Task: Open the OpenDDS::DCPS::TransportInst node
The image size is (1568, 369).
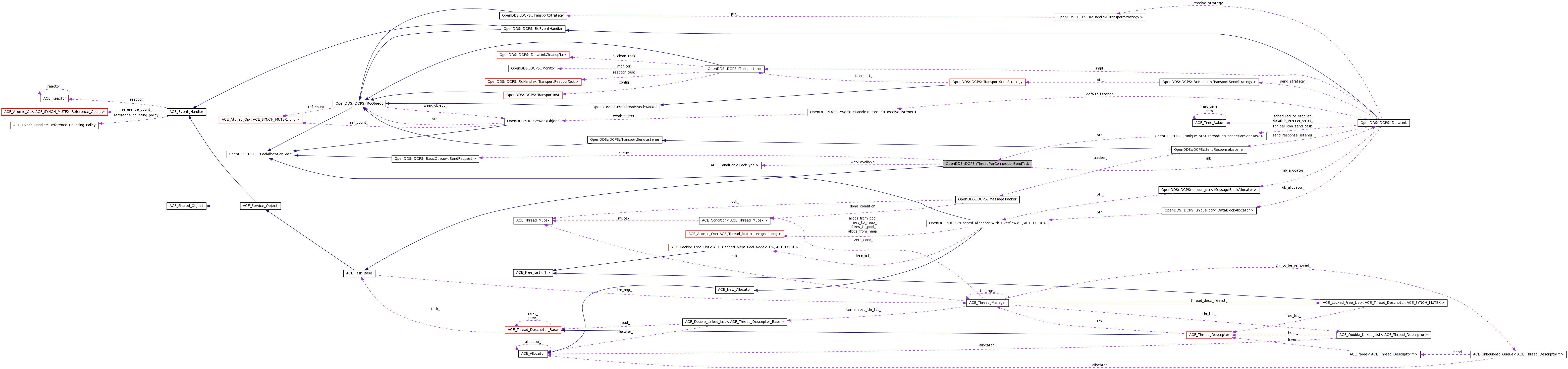Action: pyautogui.click(x=533, y=95)
